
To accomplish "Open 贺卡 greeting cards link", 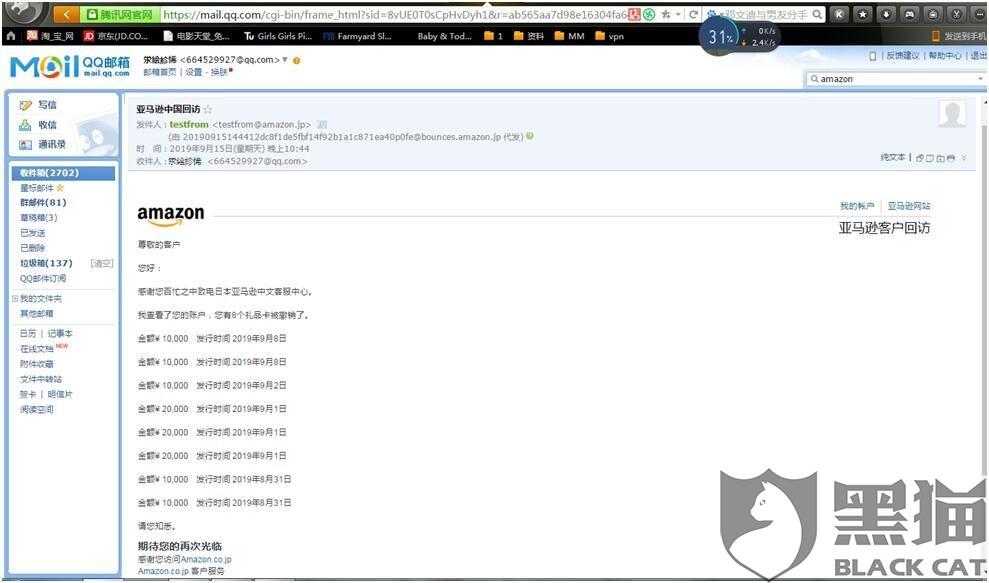I will point(28,394).
